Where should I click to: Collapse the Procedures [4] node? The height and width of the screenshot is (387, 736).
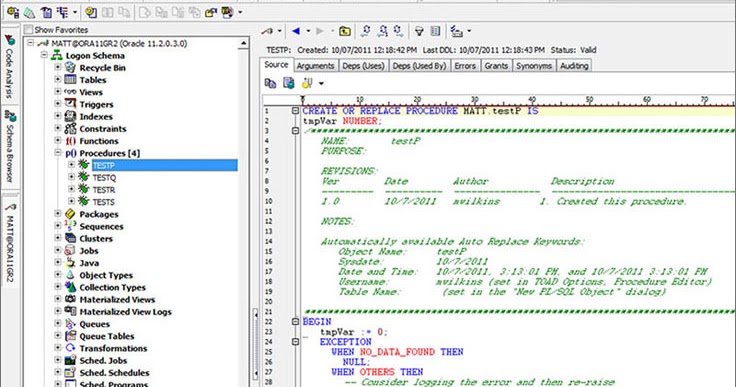point(58,153)
